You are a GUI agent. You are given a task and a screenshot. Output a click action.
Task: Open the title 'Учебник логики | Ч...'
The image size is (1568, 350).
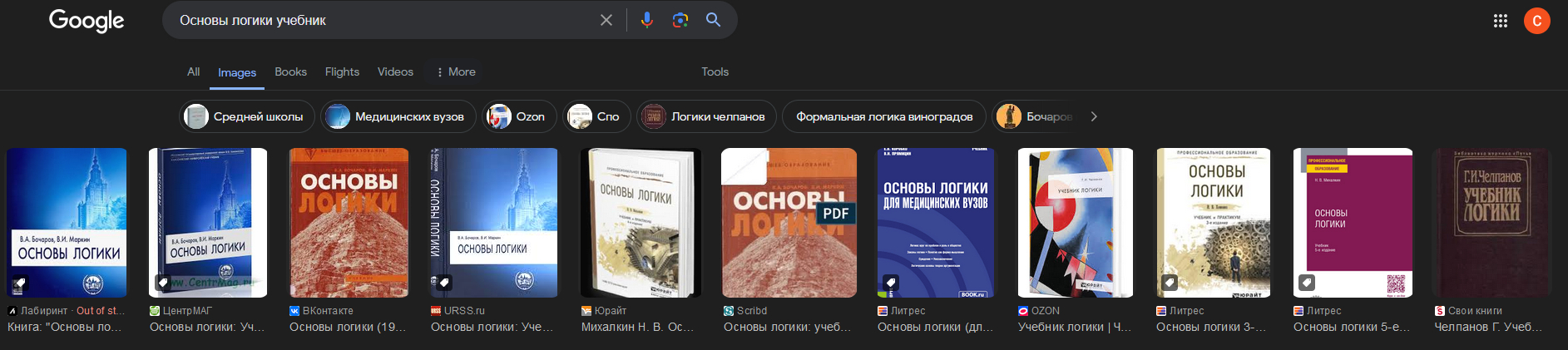[1075, 328]
